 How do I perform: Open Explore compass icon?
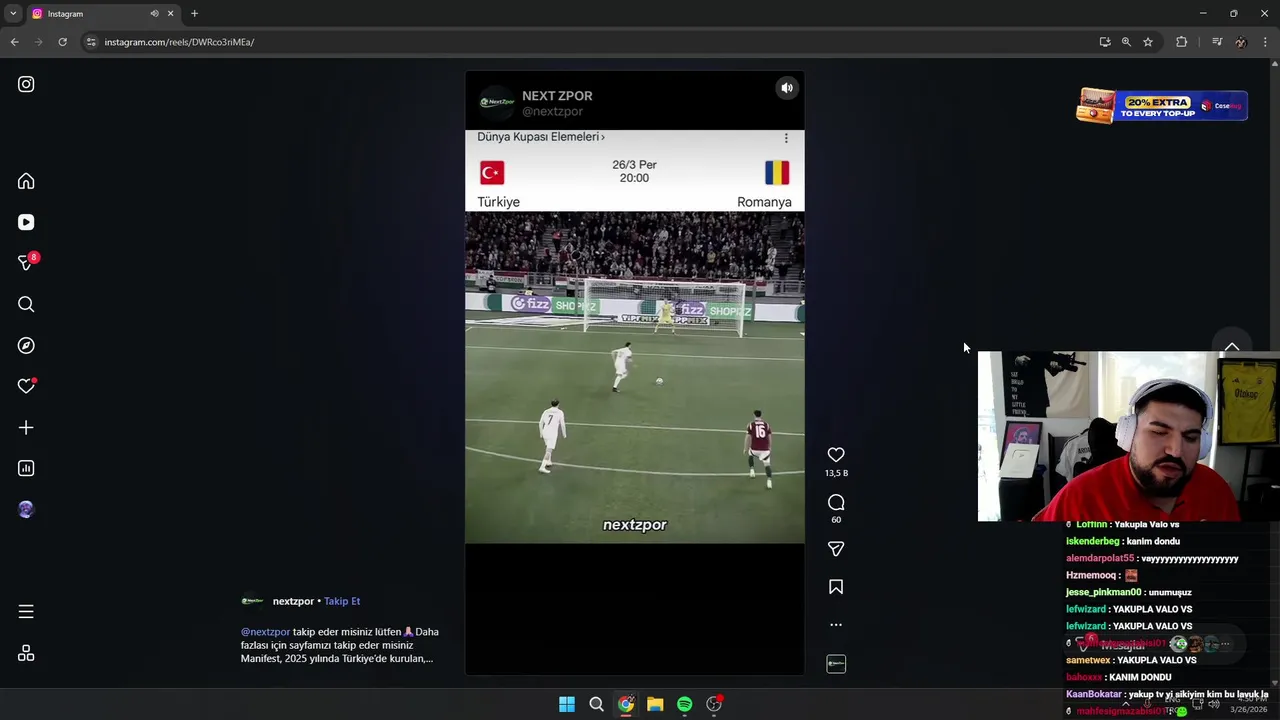[x=26, y=345]
